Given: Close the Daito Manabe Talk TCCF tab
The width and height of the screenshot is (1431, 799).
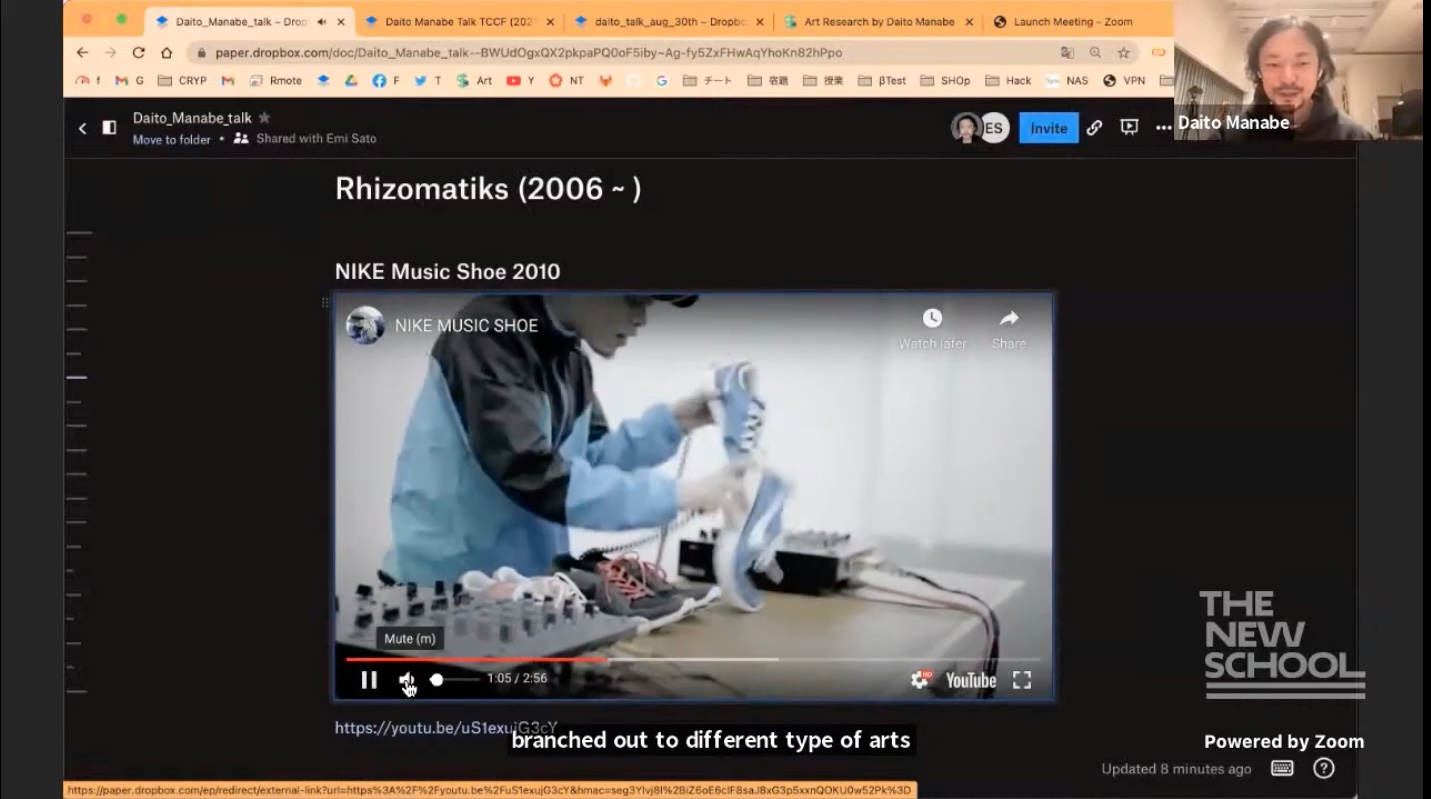Looking at the screenshot, I should pyautogui.click(x=550, y=21).
